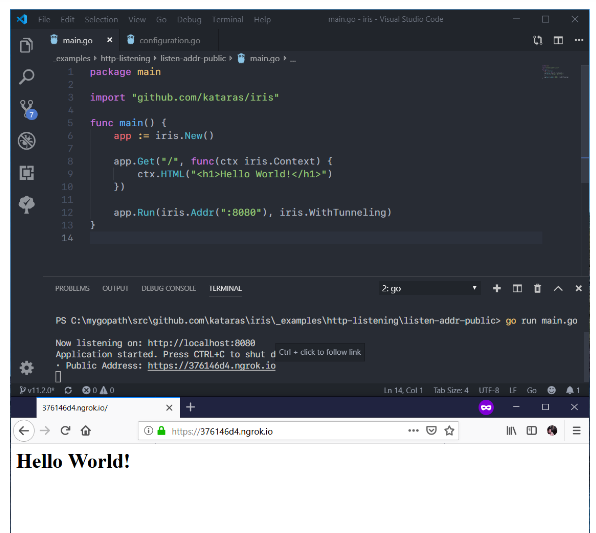Maximize the terminal panel with chevron
This screenshot has width=596, height=533.
tap(558, 289)
